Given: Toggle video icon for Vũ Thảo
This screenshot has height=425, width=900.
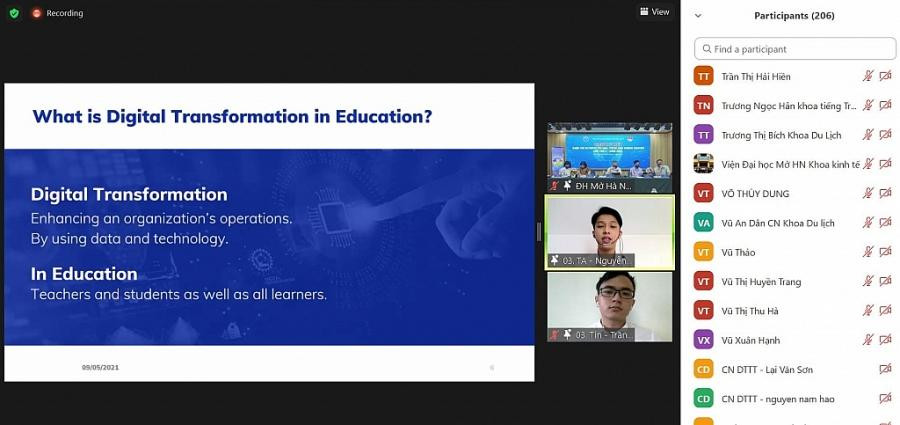Looking at the screenshot, I should pyautogui.click(x=885, y=253).
